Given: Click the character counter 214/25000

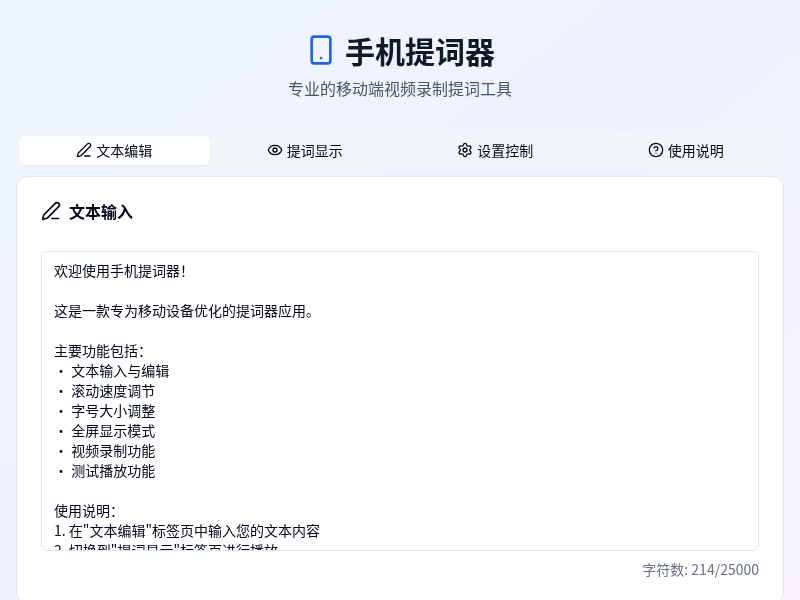Looking at the screenshot, I should point(700,570).
